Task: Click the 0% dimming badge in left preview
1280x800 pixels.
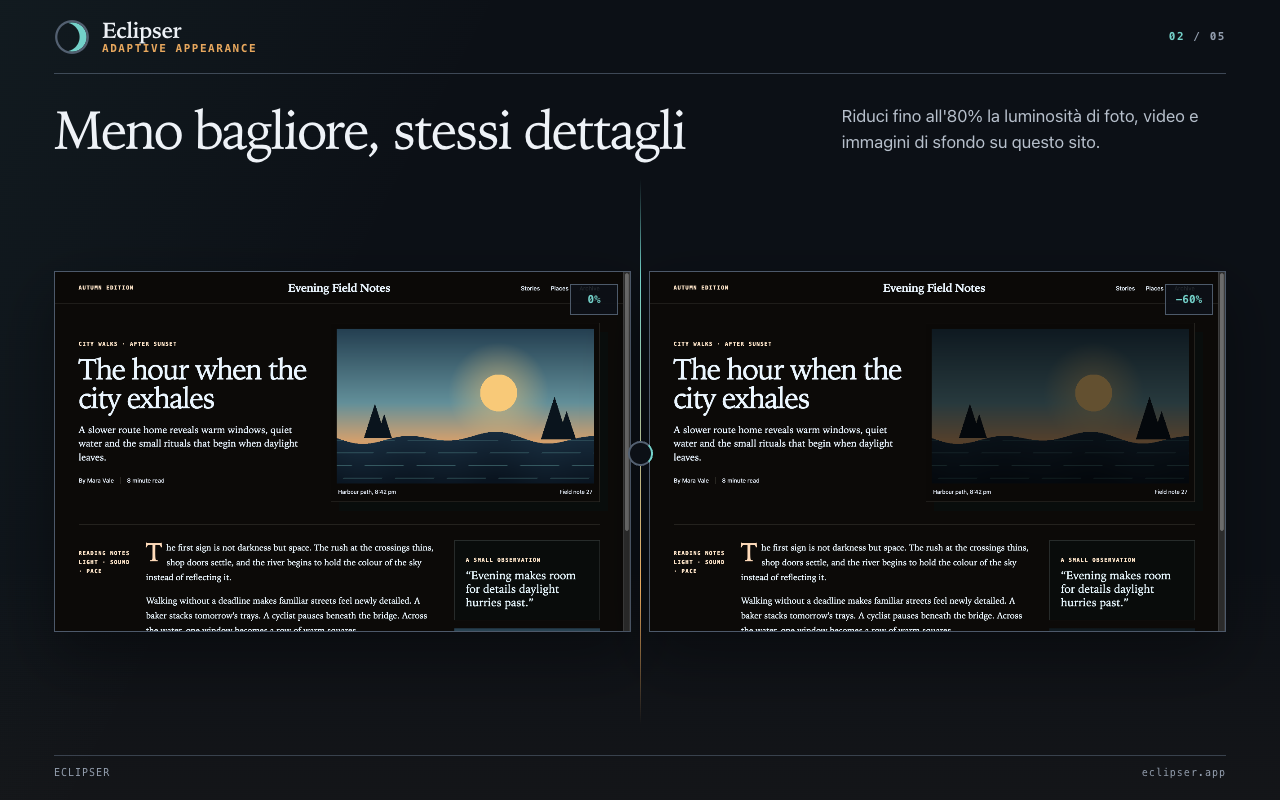Action: 594,299
